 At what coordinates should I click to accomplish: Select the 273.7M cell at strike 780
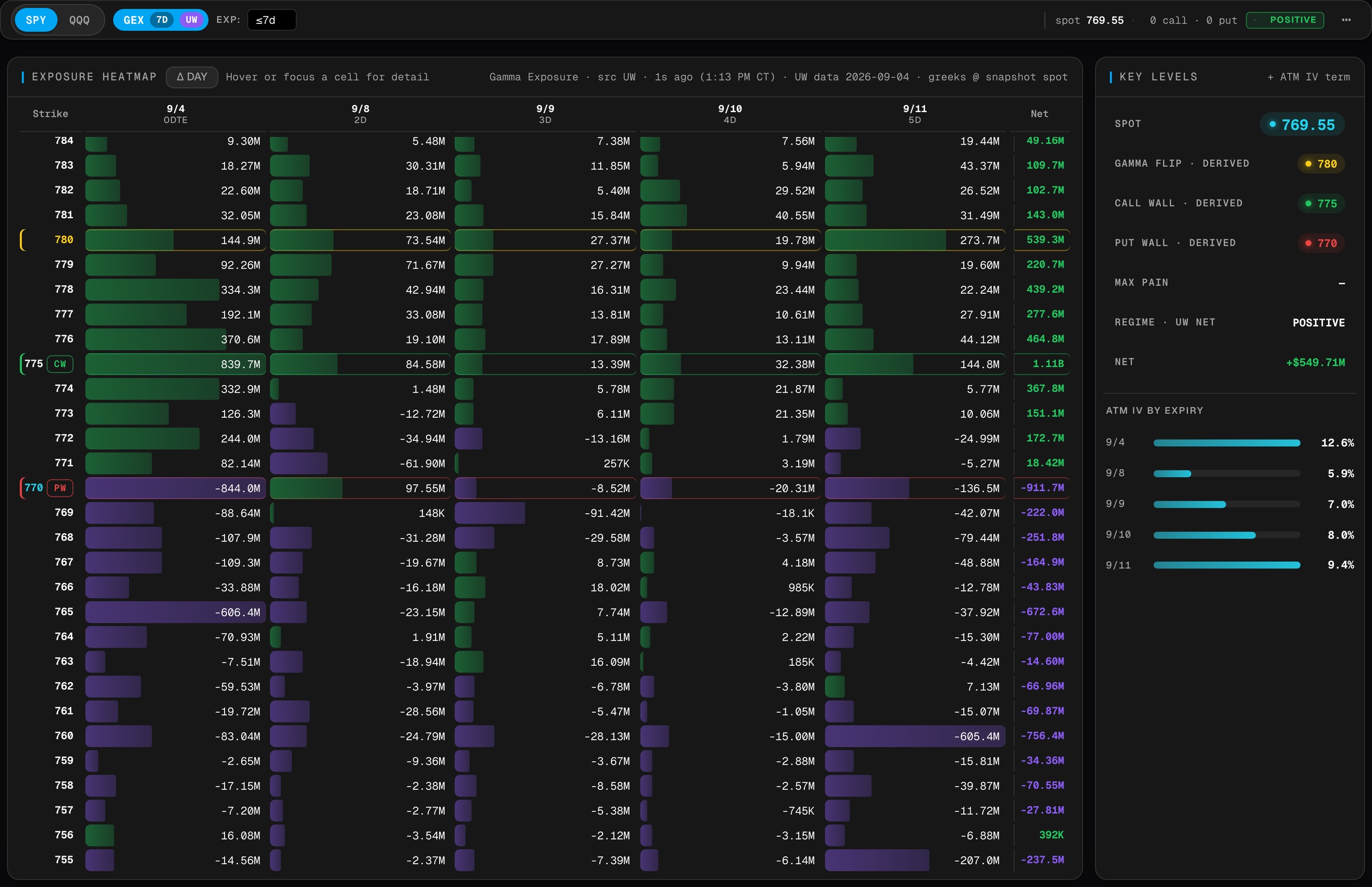(x=915, y=240)
